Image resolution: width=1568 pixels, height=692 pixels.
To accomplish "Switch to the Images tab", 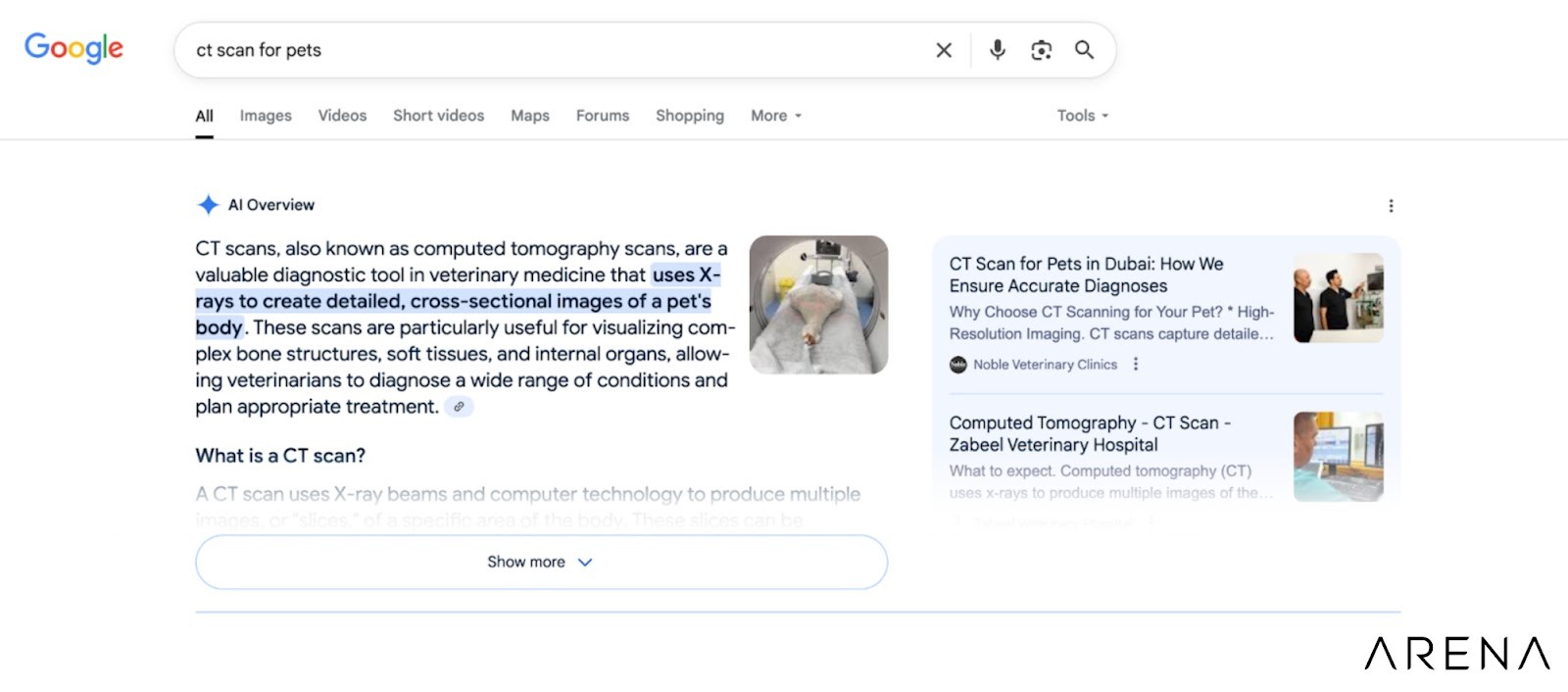I will click(266, 116).
